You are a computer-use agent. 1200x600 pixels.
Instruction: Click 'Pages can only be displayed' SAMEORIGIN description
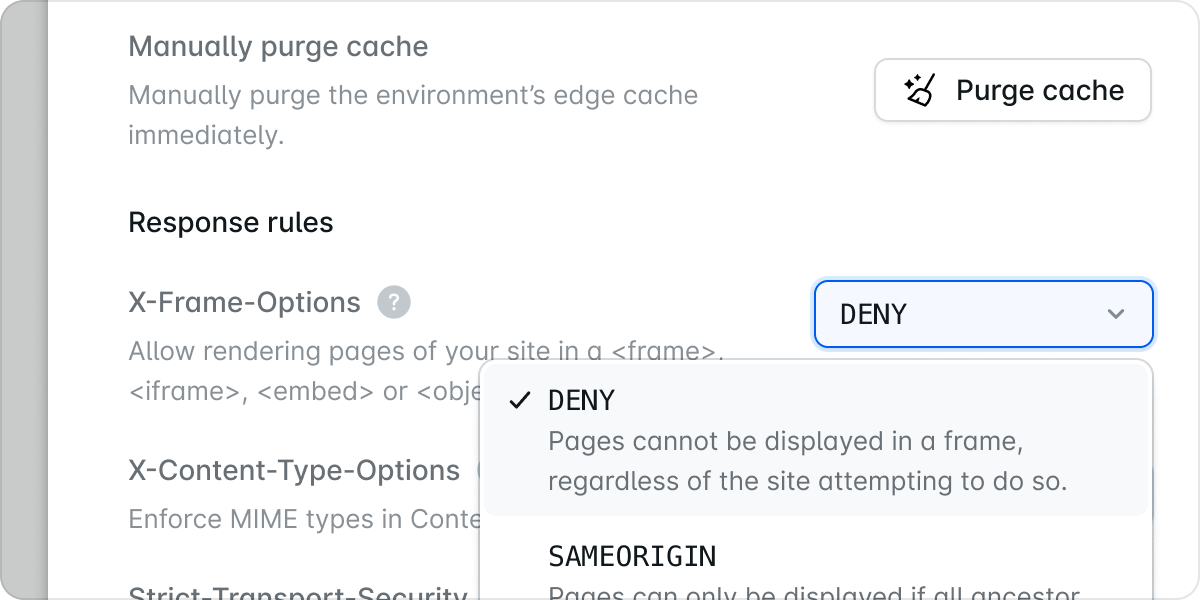pyautogui.click(x=814, y=592)
